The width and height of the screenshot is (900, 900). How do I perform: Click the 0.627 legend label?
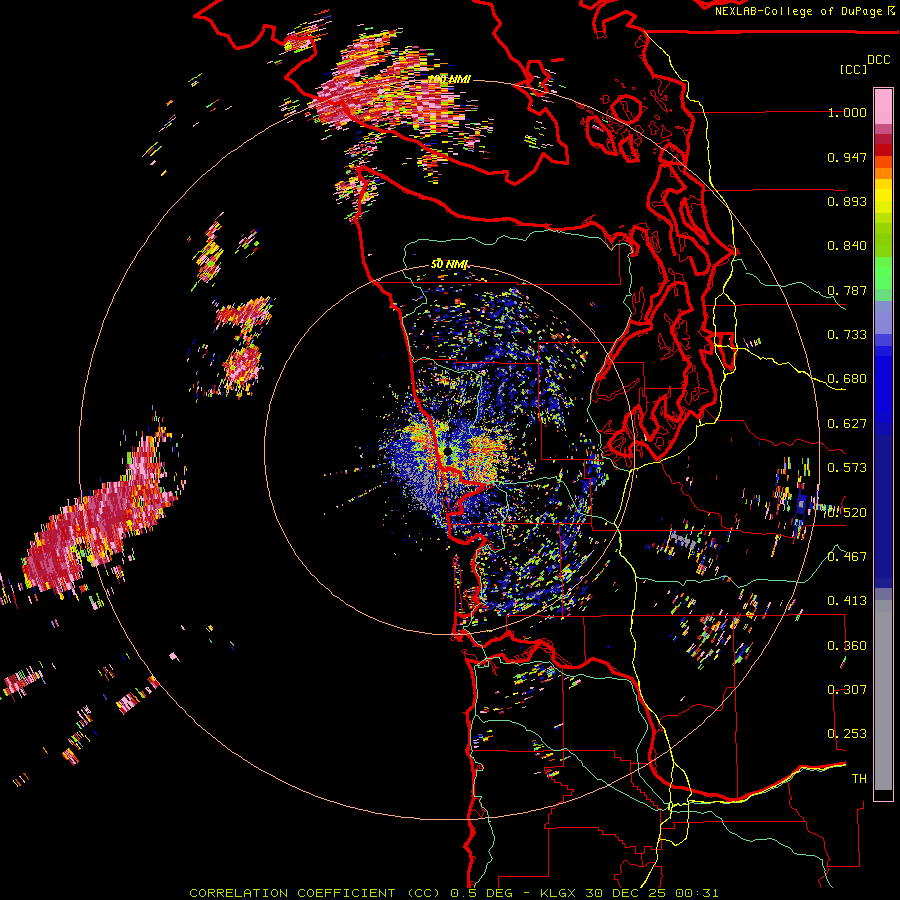click(x=847, y=424)
